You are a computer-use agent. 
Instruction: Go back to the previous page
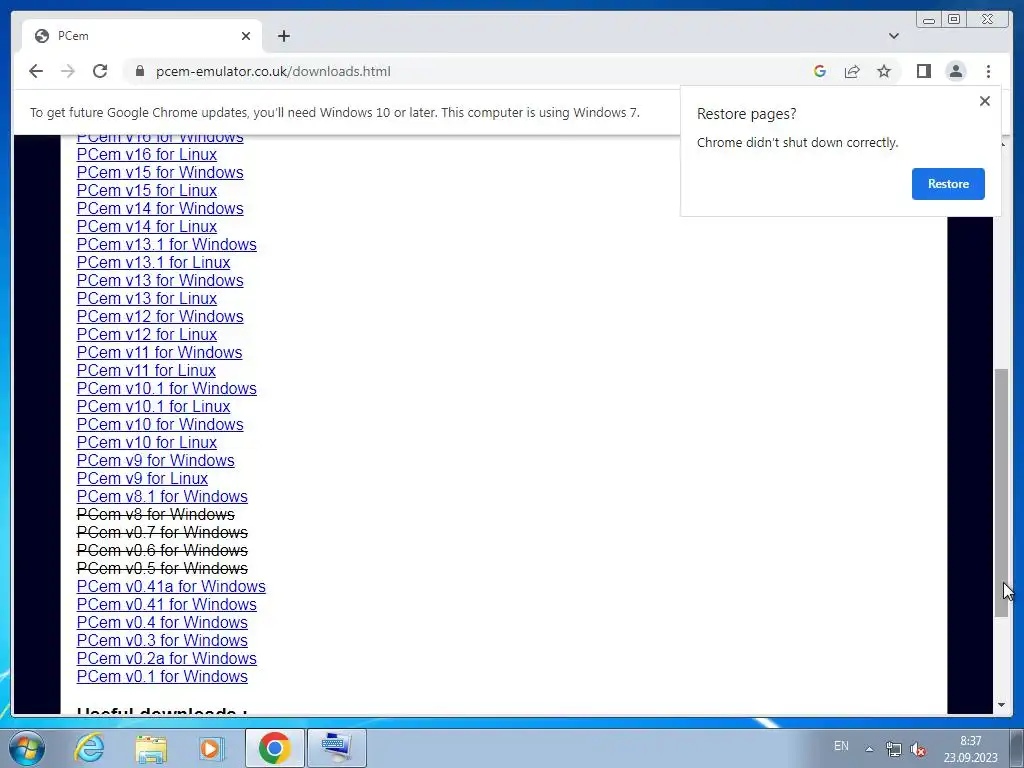[x=36, y=71]
